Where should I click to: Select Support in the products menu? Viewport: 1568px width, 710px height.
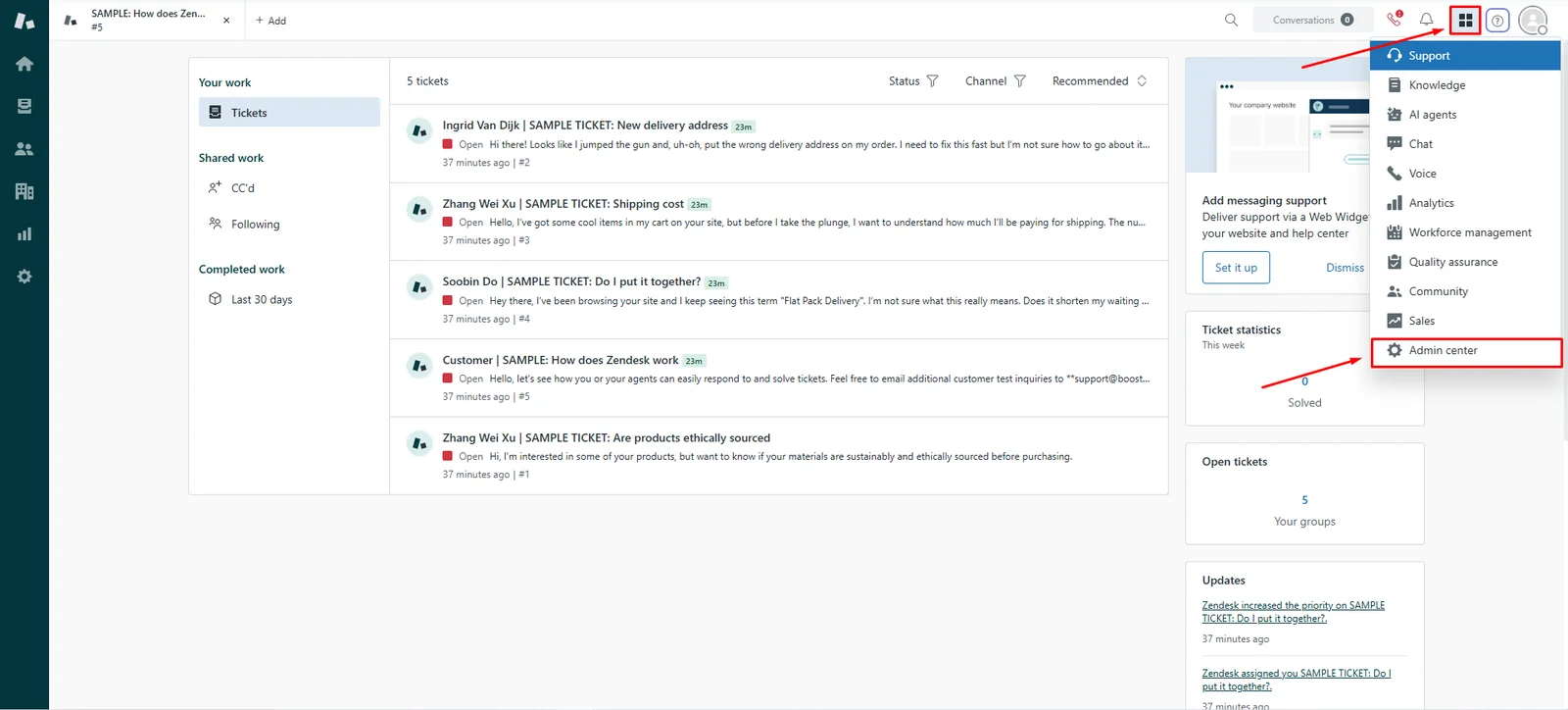(1465, 56)
